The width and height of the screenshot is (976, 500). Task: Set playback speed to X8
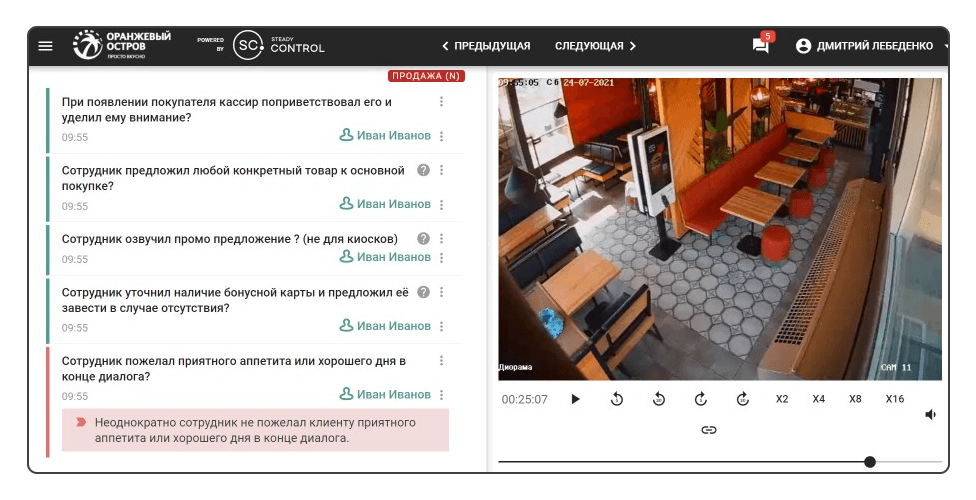(855, 399)
